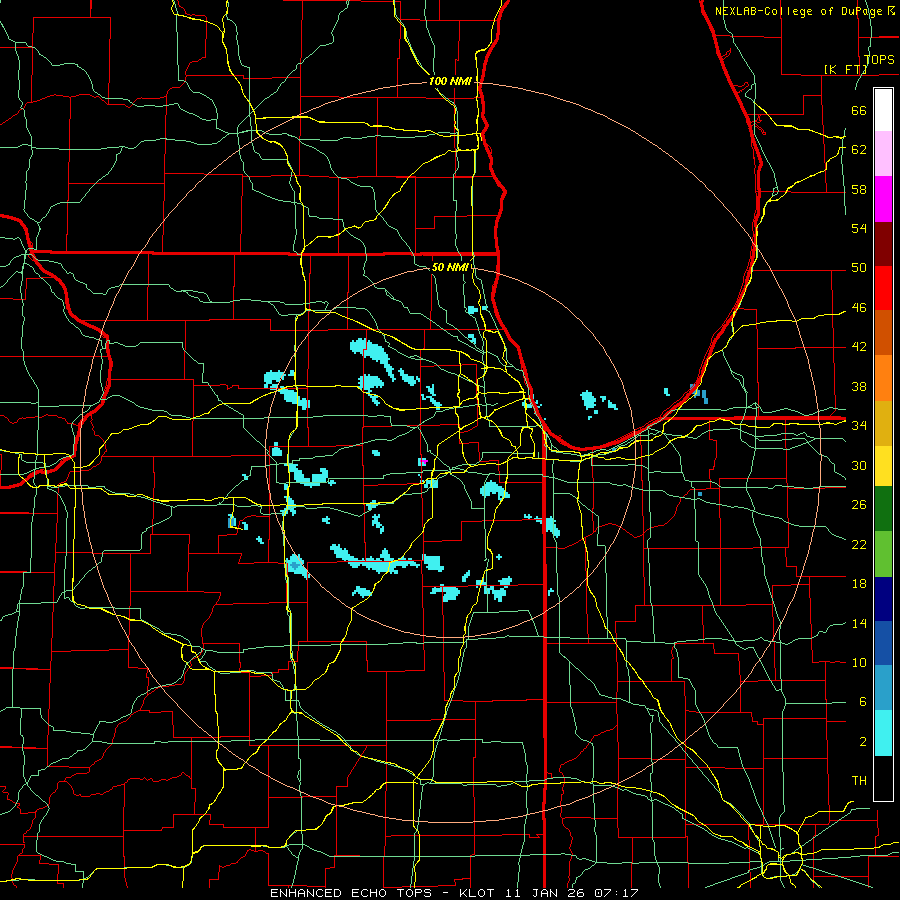Viewport: 900px width, 900px height.
Task: Click the gold legend swatch
Action: (883, 423)
